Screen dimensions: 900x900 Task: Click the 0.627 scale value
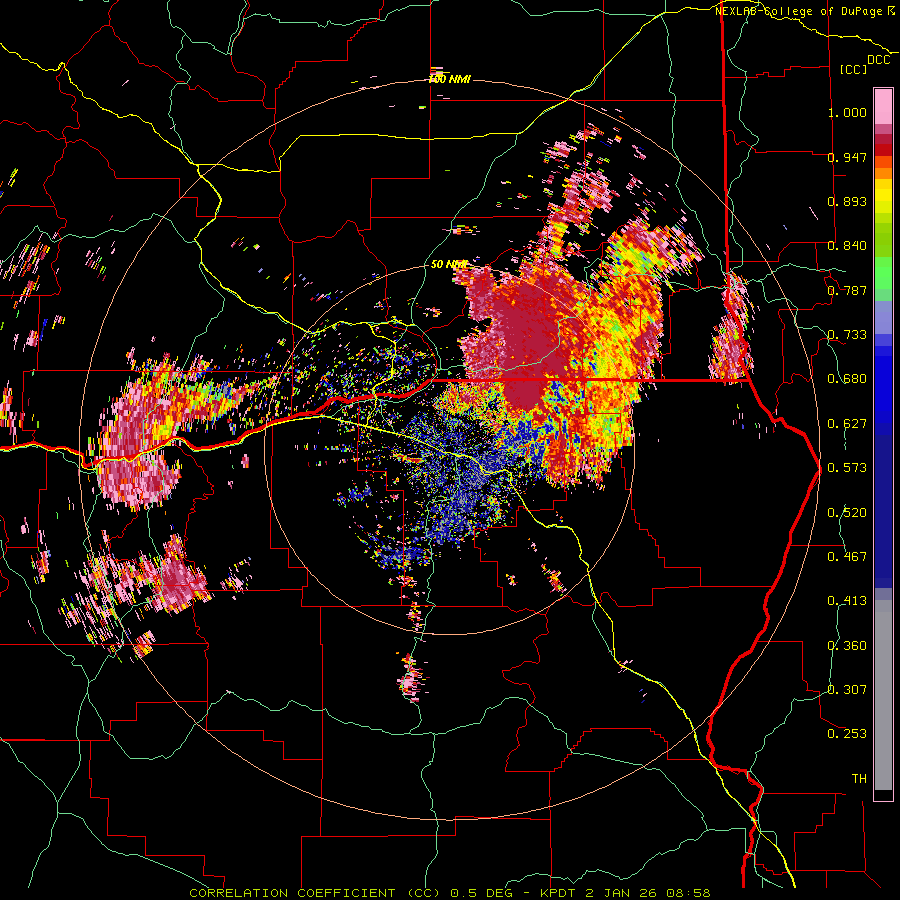pyautogui.click(x=847, y=424)
